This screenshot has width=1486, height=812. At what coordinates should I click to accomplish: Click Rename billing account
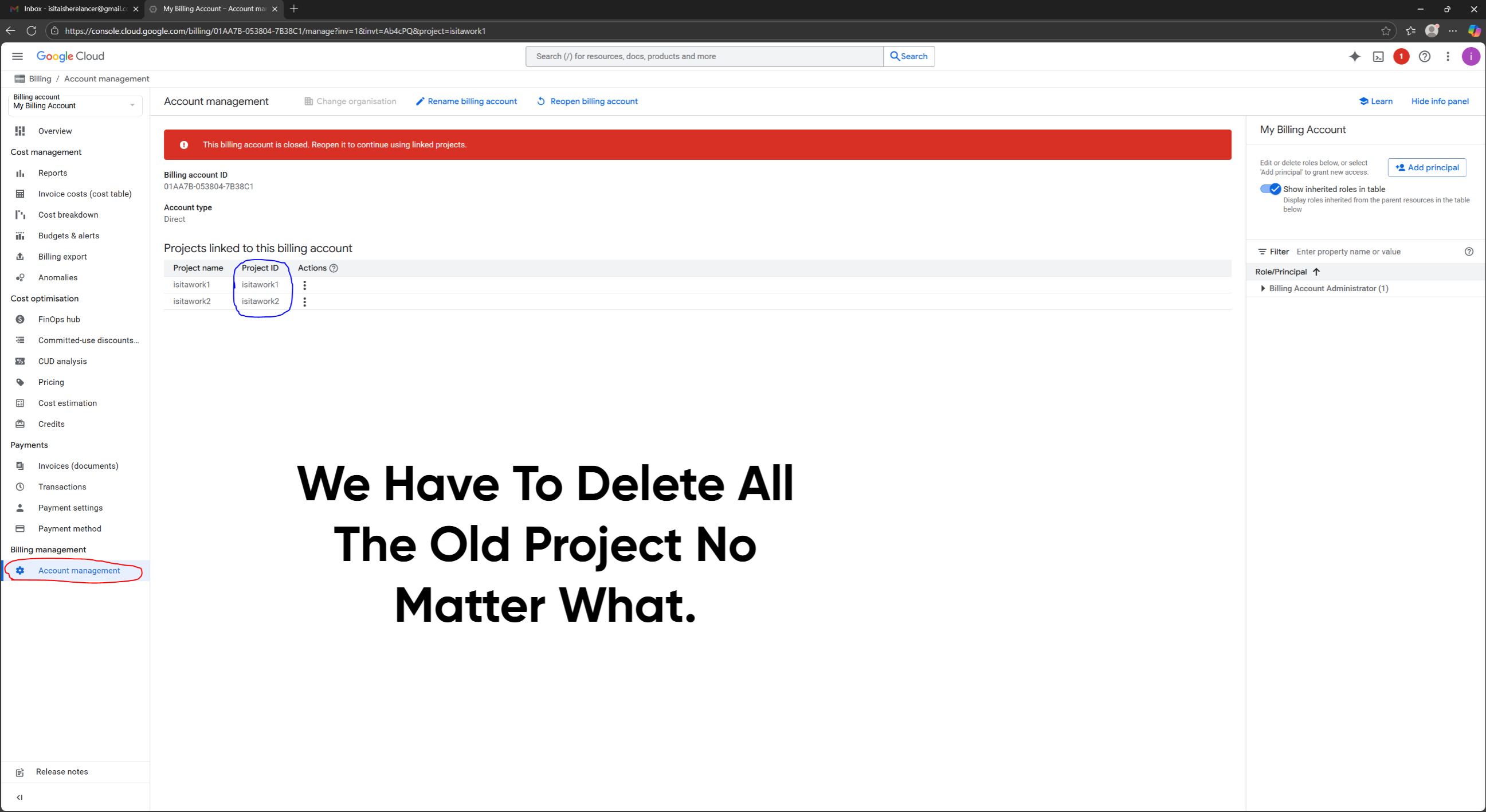tap(466, 101)
